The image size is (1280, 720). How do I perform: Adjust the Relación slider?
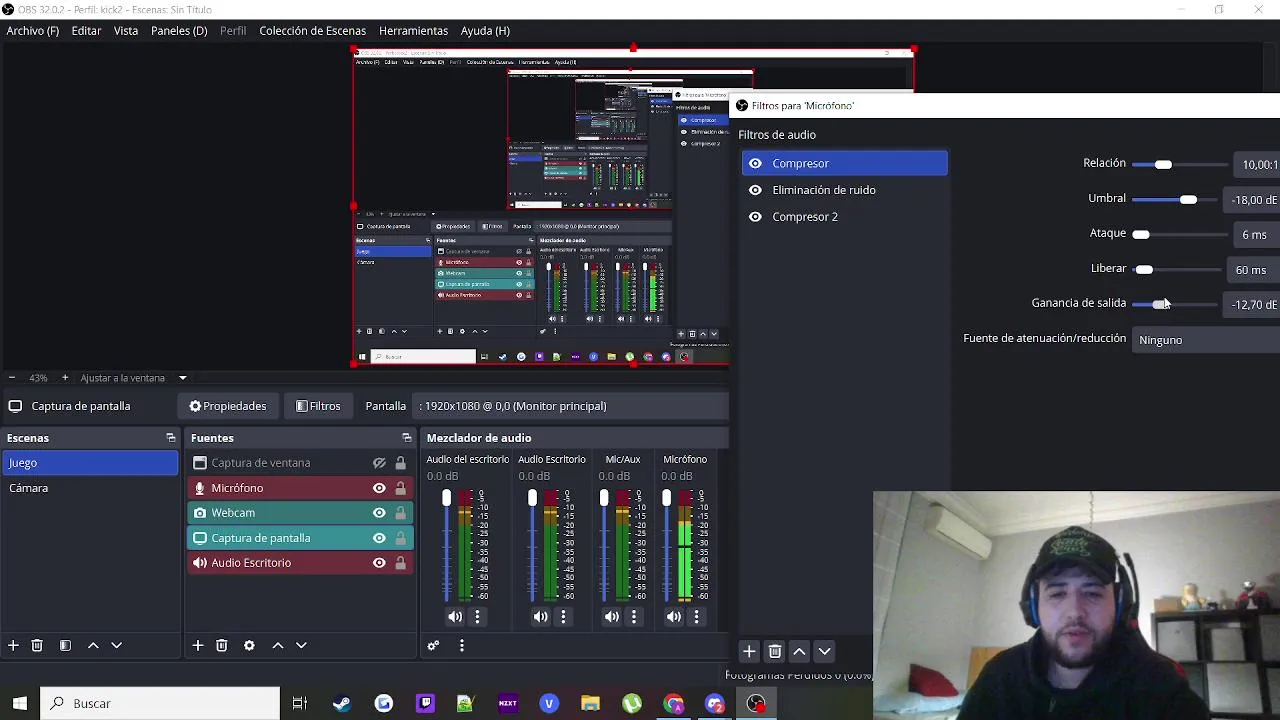[1163, 164]
